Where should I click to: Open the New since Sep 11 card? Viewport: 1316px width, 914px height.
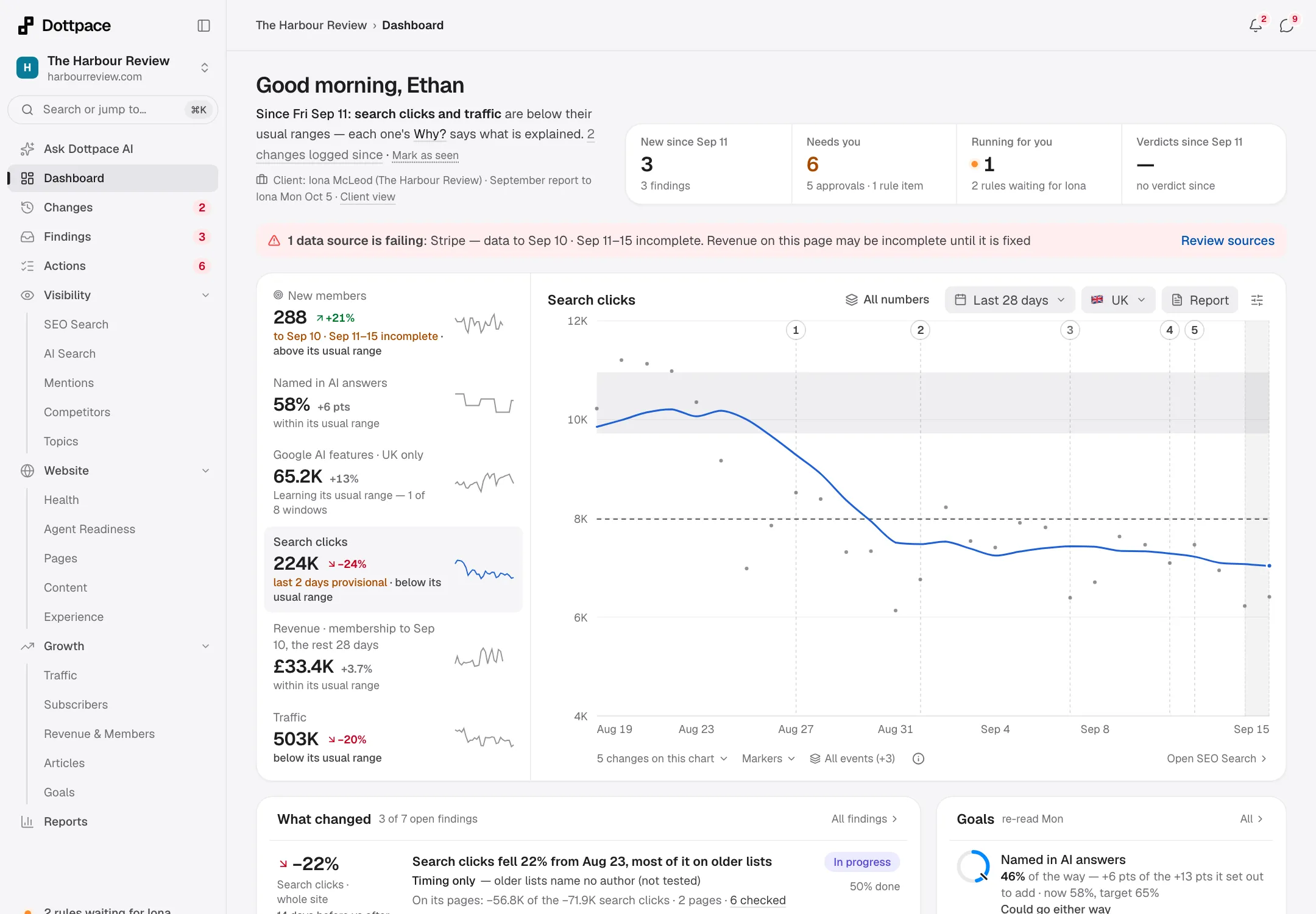pyautogui.click(x=709, y=164)
